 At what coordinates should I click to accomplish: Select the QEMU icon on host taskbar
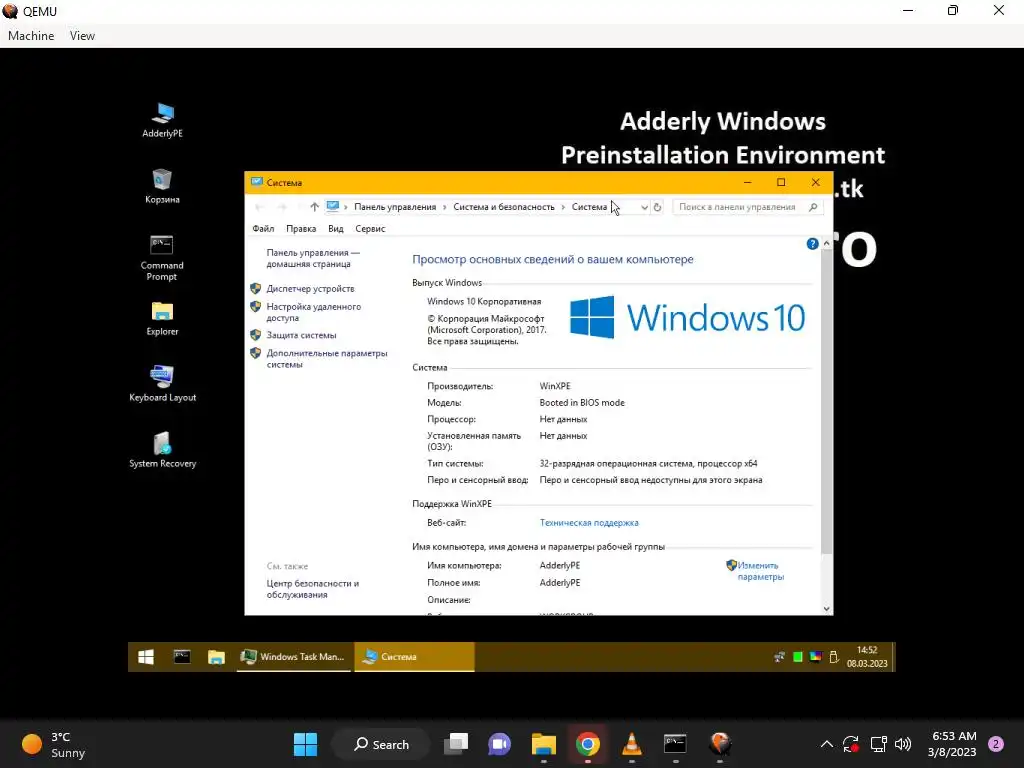coord(720,744)
